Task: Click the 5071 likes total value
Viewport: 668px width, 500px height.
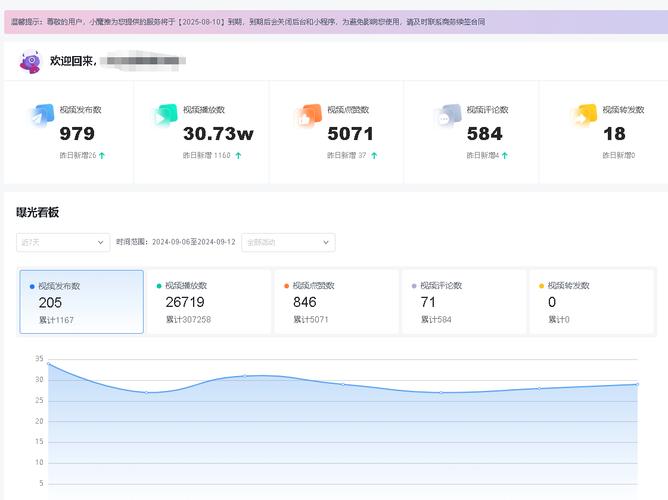Action: coord(350,134)
